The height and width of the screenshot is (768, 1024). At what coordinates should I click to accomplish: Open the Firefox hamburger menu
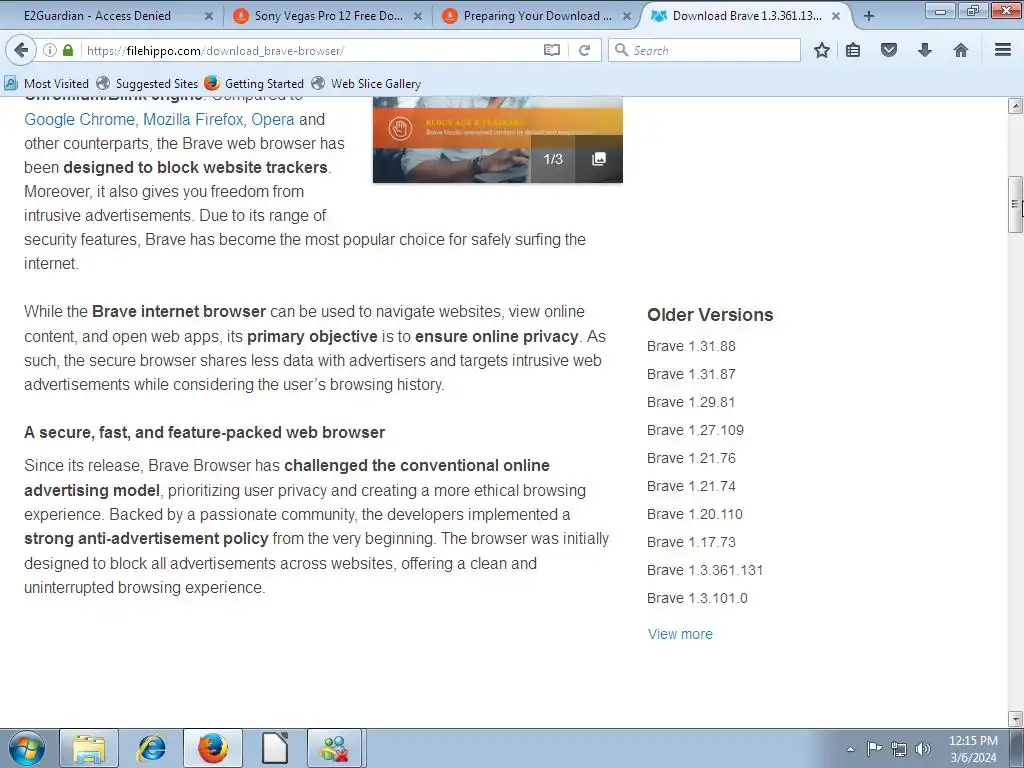1003,50
